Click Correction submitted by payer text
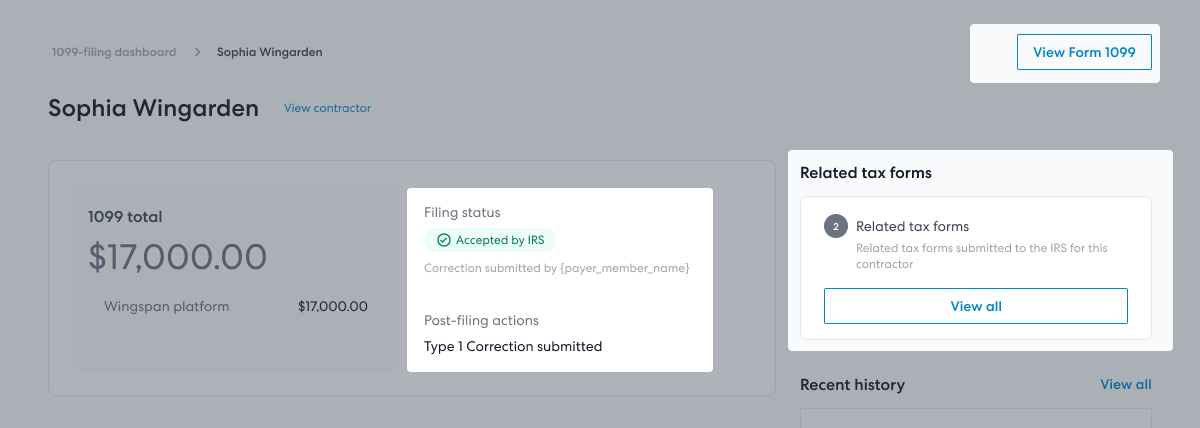The image size is (1200, 428). pos(557,268)
